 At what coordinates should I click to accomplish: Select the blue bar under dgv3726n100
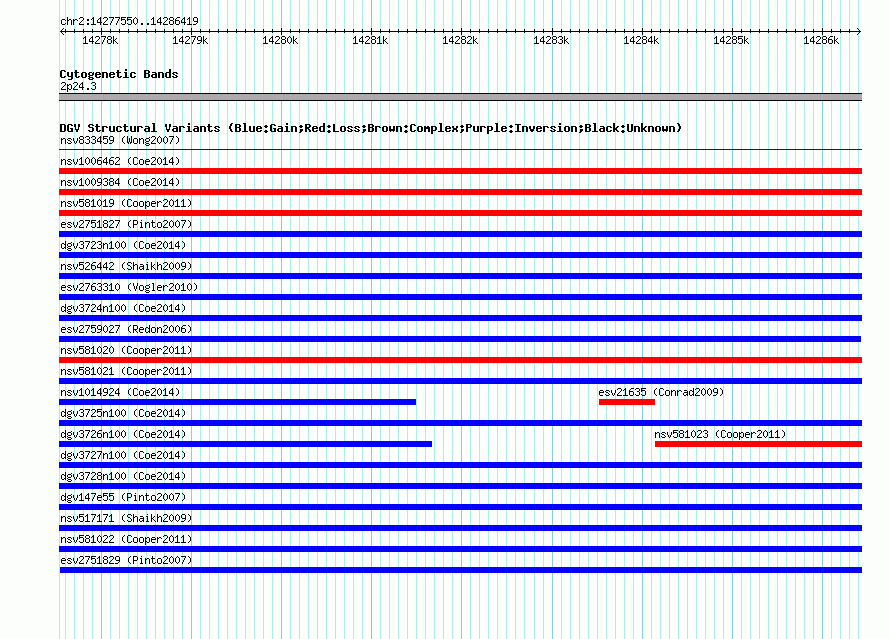[x=245, y=444]
